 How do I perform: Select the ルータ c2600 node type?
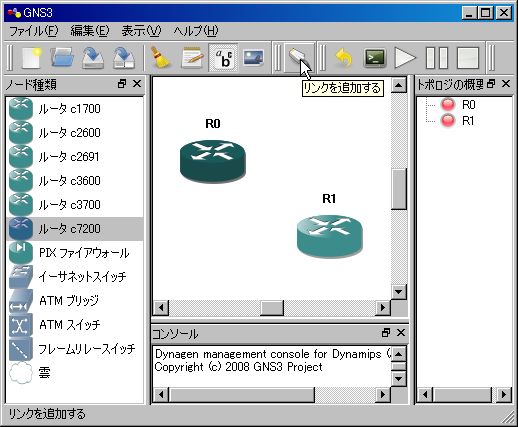click(x=75, y=133)
